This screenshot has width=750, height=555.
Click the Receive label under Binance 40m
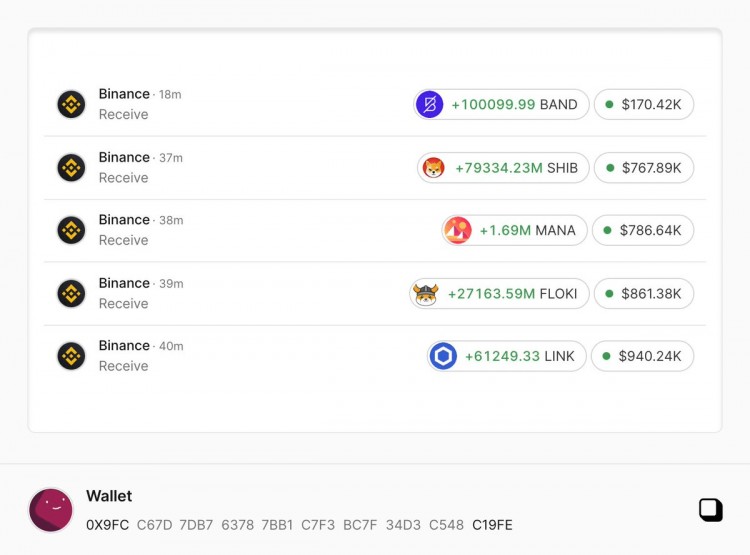[x=123, y=366]
